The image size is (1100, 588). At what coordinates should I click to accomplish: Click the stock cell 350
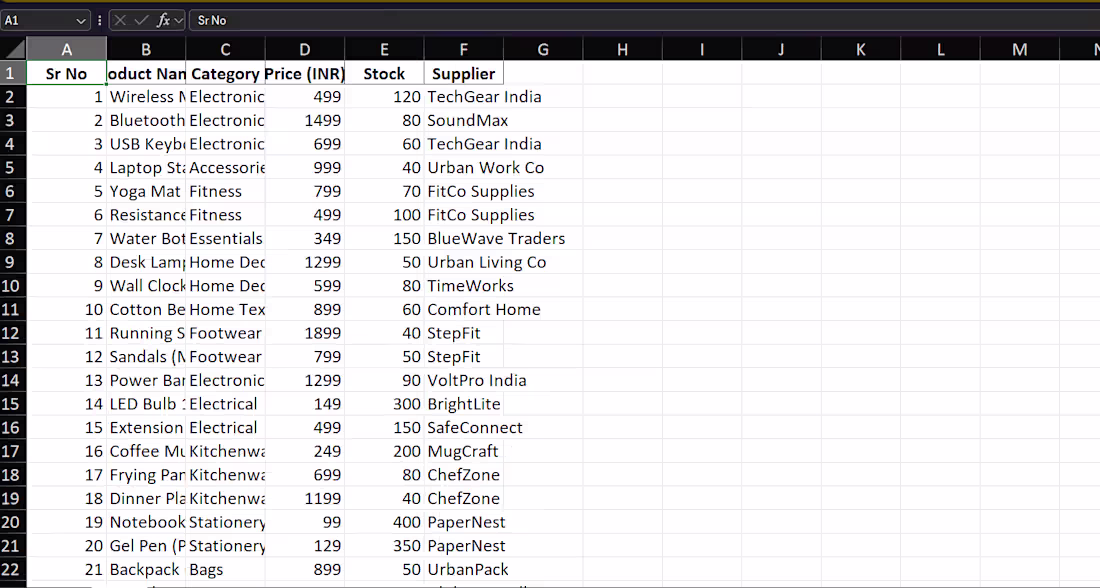pos(384,546)
